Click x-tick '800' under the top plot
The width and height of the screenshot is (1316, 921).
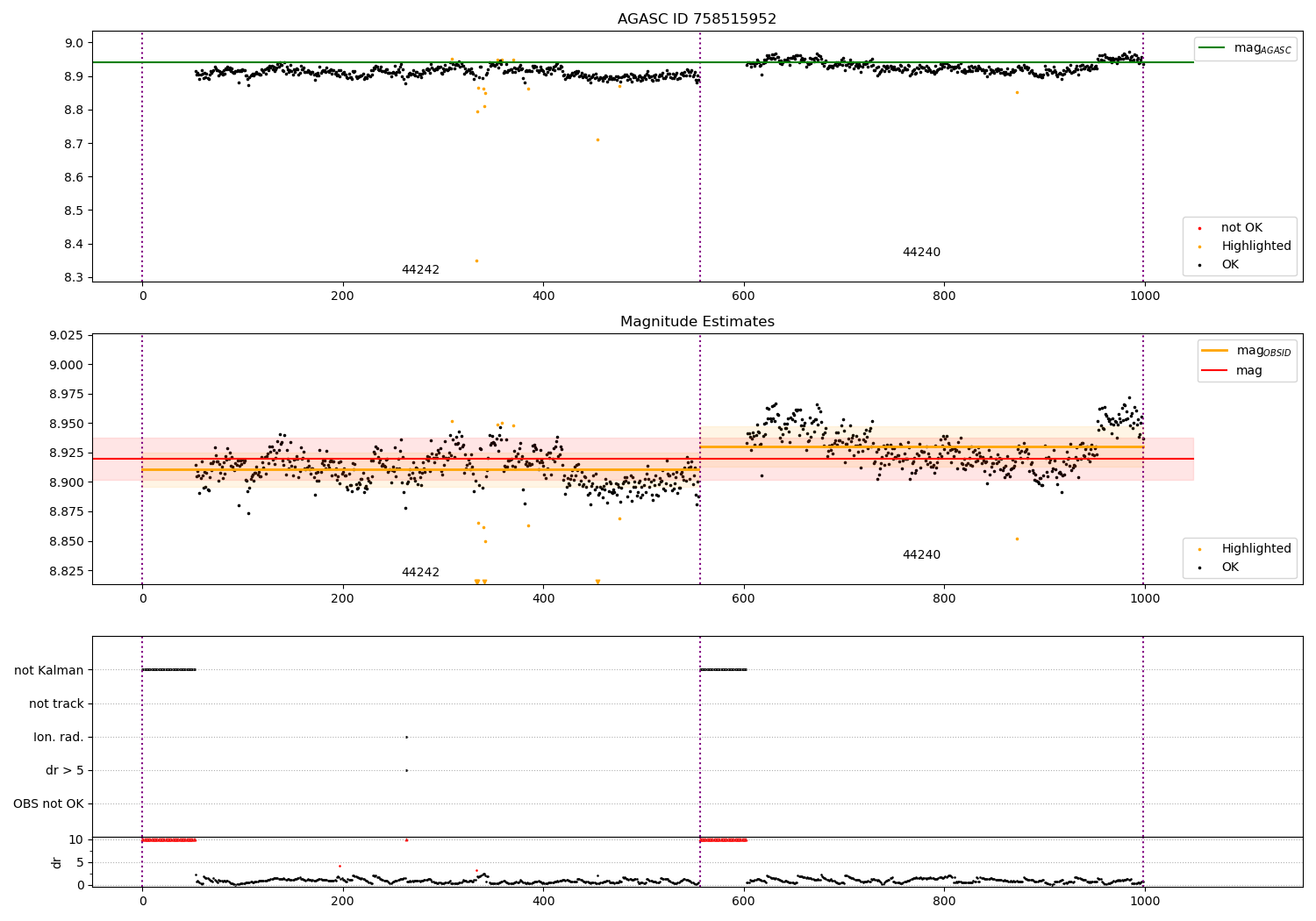pos(944,296)
